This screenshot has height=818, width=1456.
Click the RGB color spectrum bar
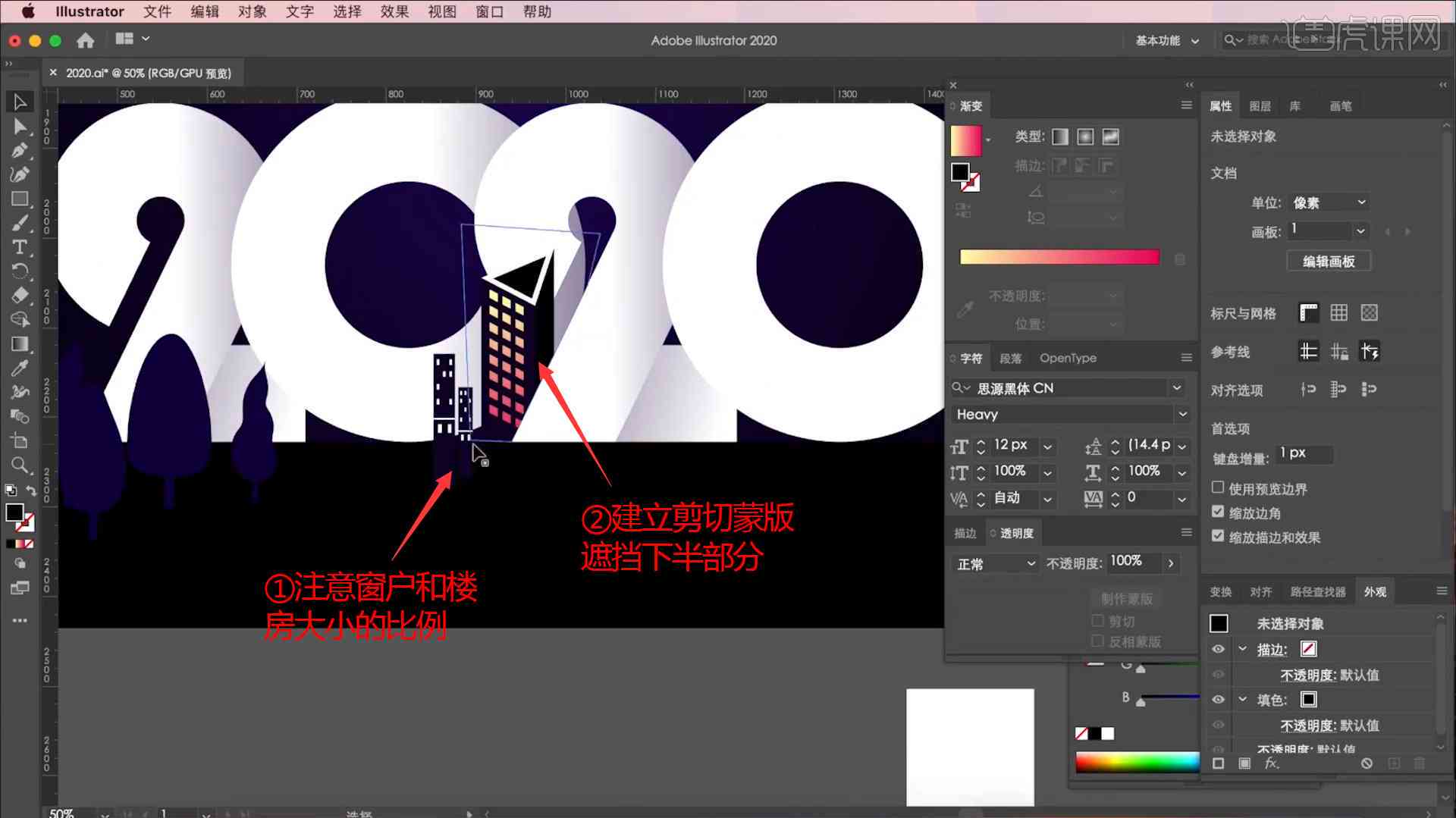pyautogui.click(x=1137, y=762)
